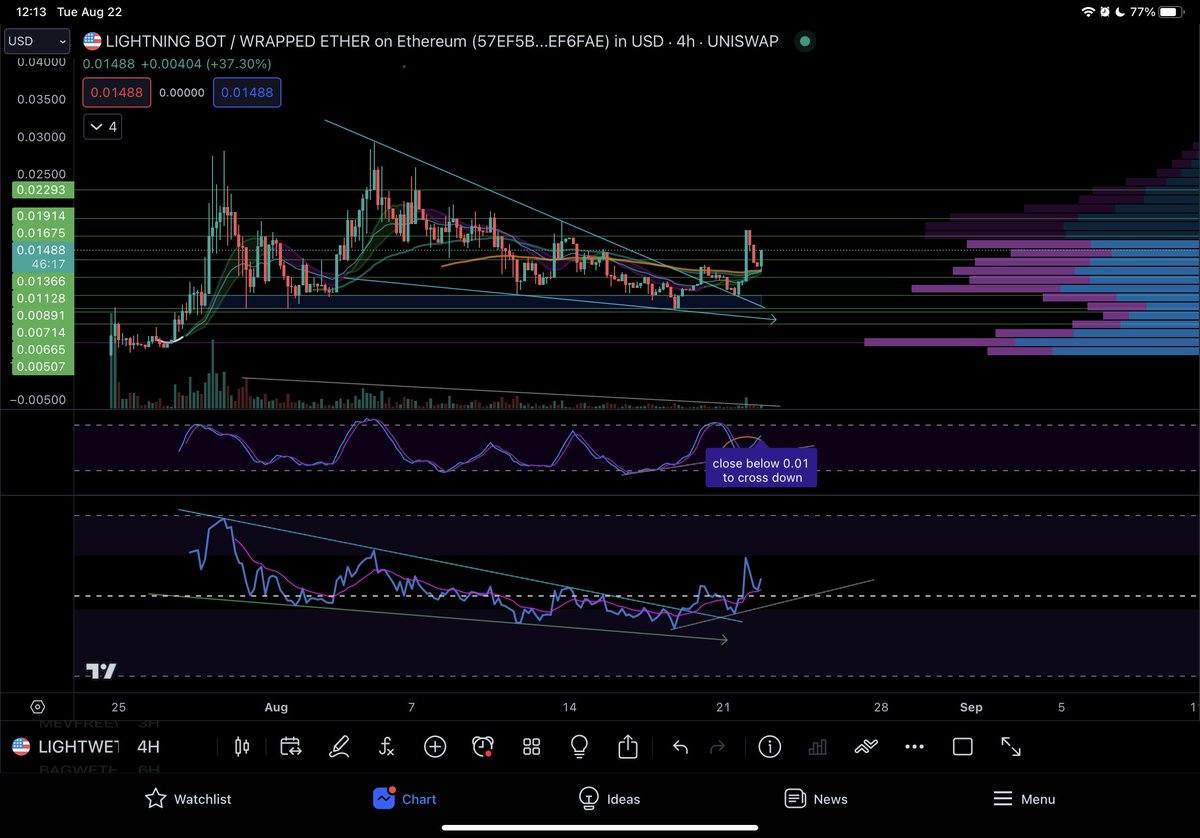
Task: Tap the current price label 0.01488 on axis
Action: (41, 250)
